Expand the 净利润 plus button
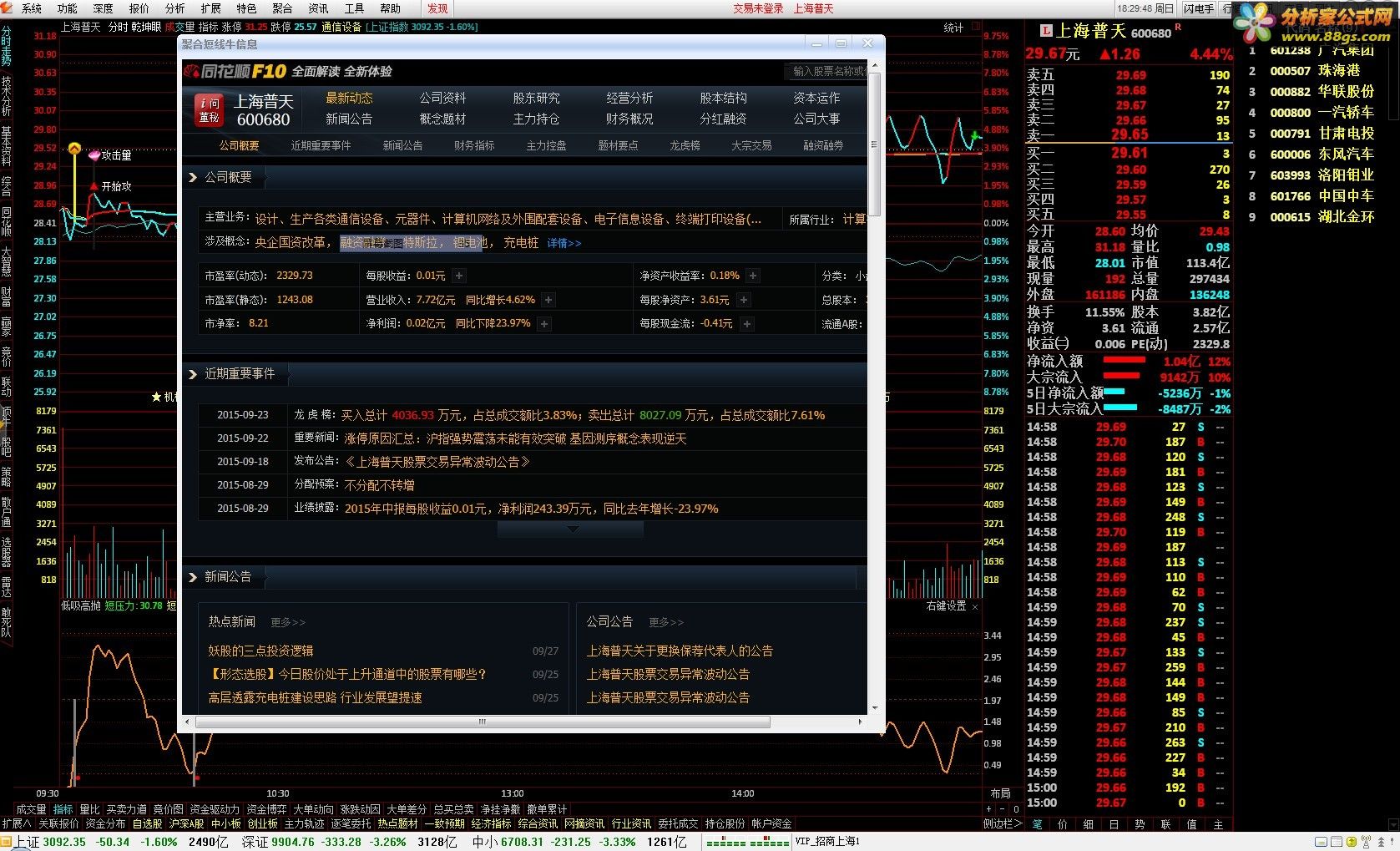This screenshot has height=851, width=1400. 543,324
